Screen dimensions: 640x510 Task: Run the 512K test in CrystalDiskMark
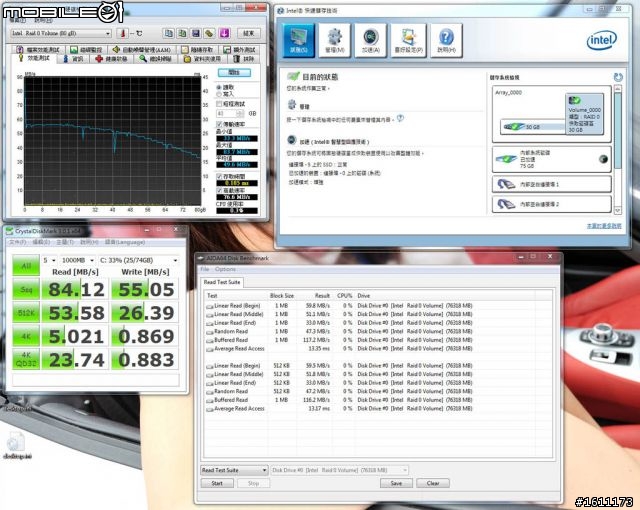(x=26, y=313)
